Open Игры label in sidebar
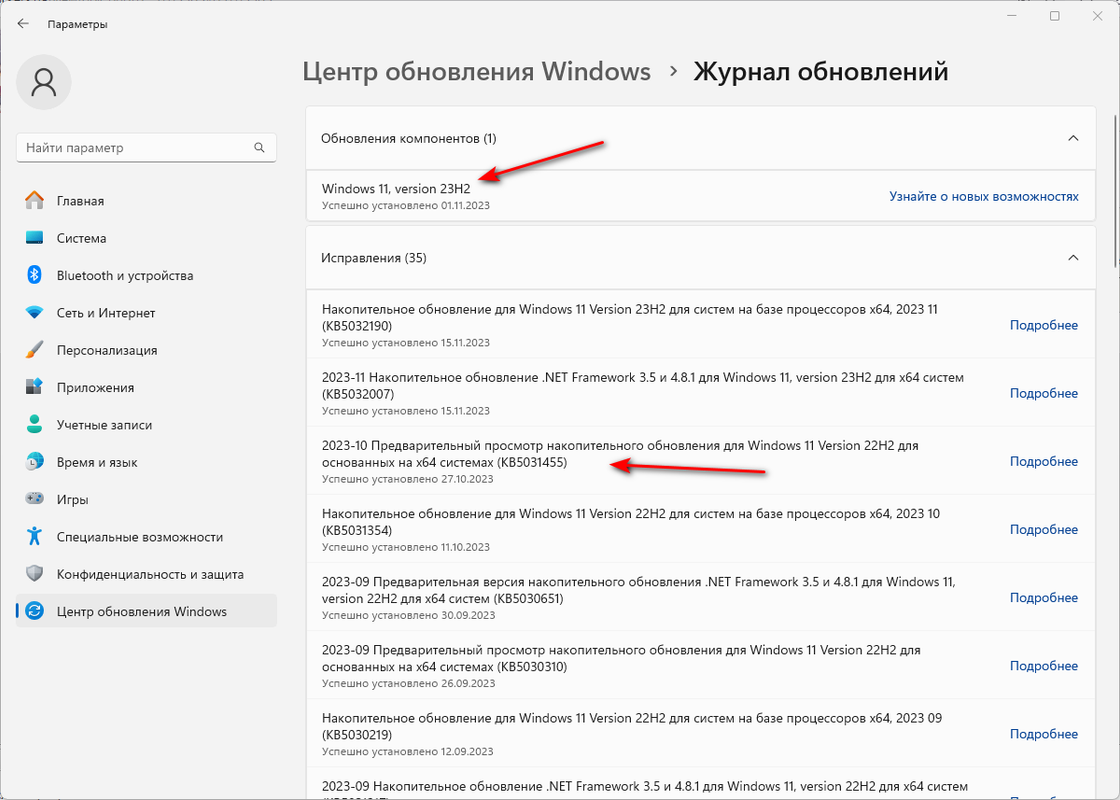 pyautogui.click(x=73, y=499)
